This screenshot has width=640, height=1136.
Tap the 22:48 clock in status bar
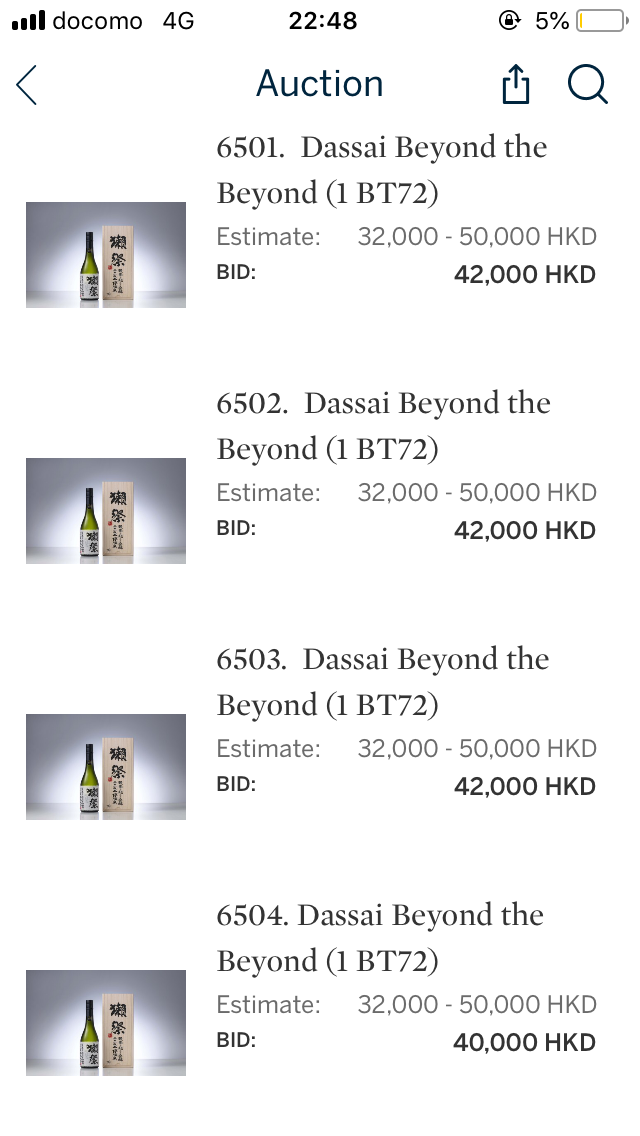pos(322,21)
